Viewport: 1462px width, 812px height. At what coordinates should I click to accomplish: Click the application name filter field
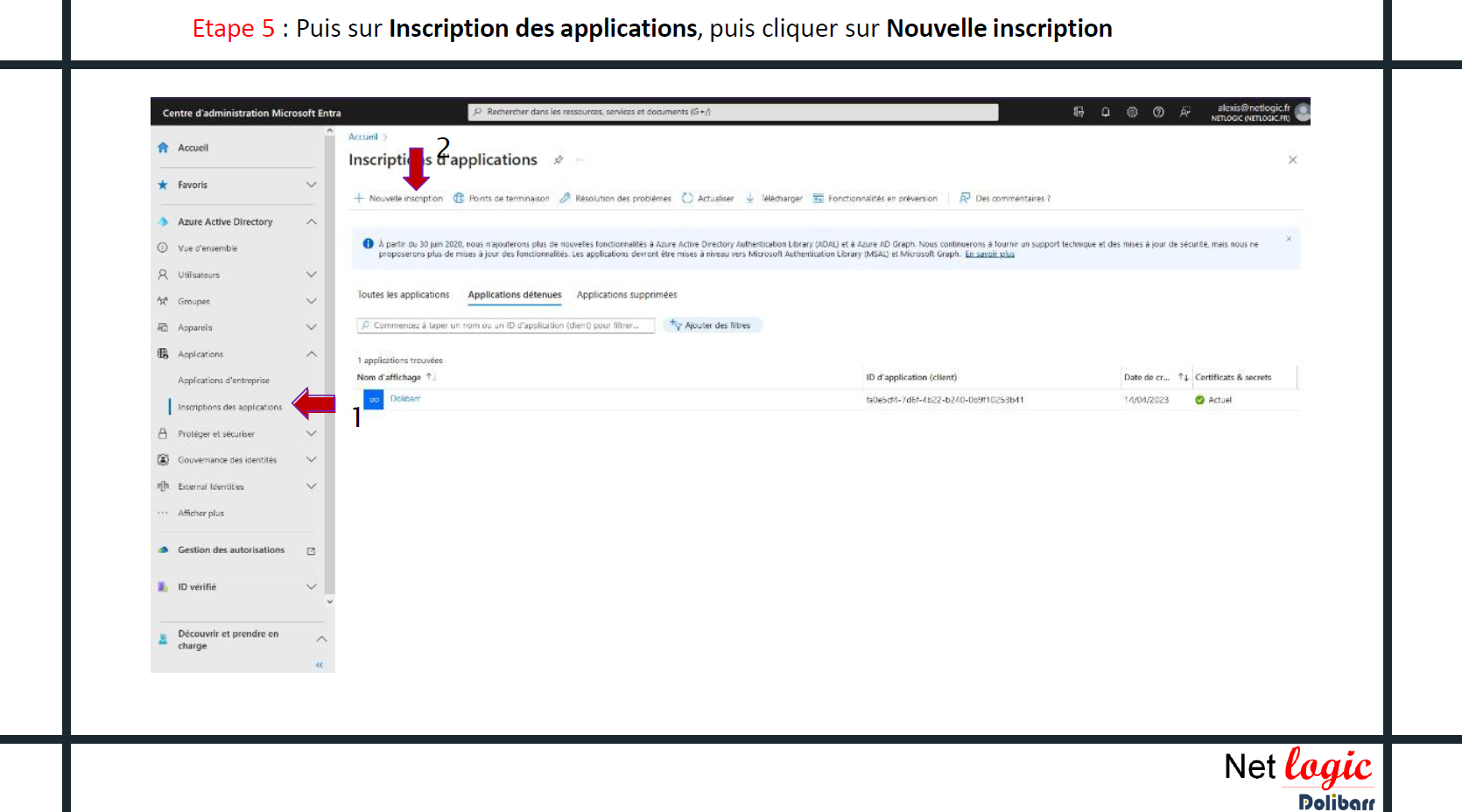(506, 325)
